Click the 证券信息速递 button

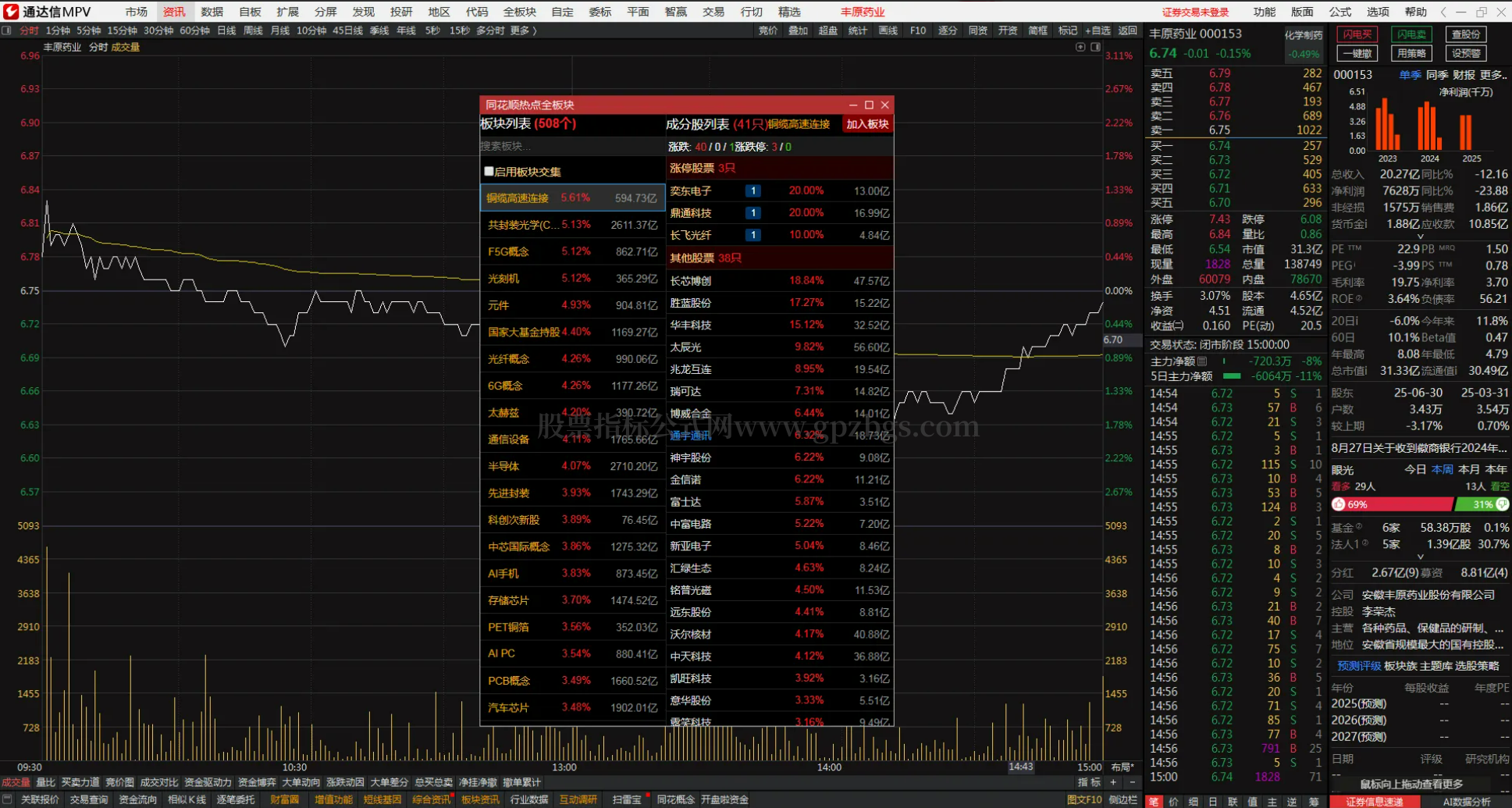[x=1375, y=802]
